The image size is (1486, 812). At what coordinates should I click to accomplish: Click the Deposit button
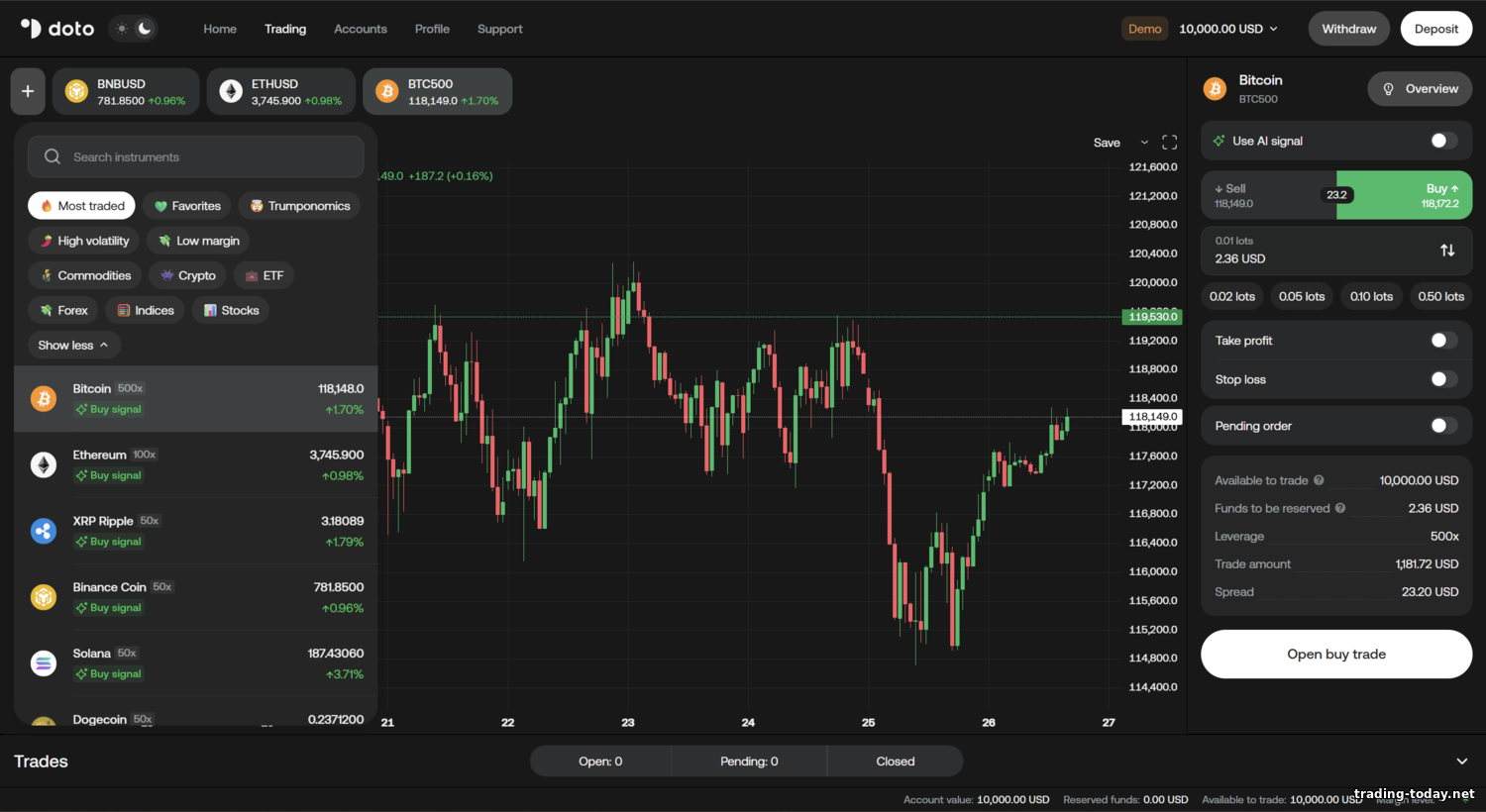tap(1435, 29)
